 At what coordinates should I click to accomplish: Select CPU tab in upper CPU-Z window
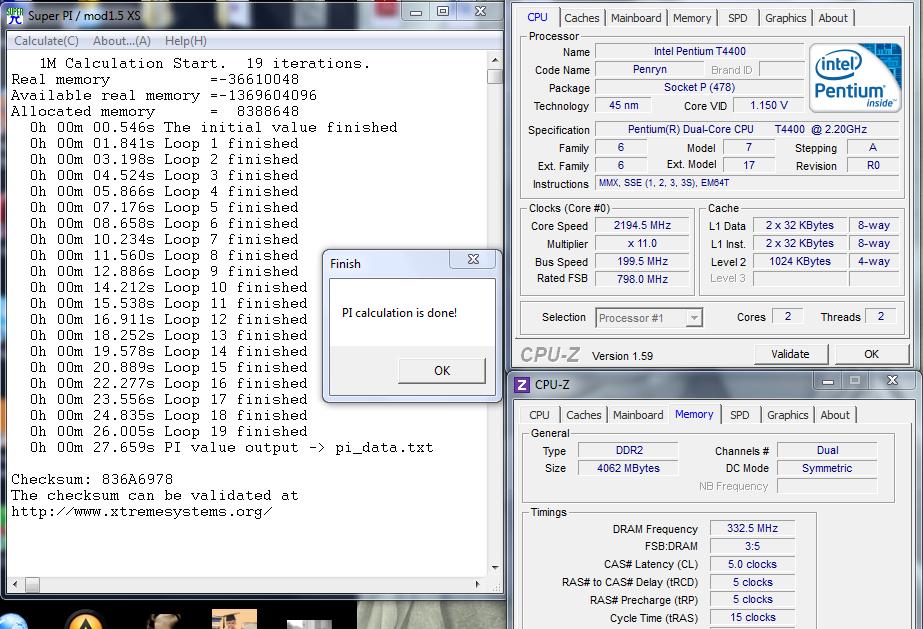point(537,17)
